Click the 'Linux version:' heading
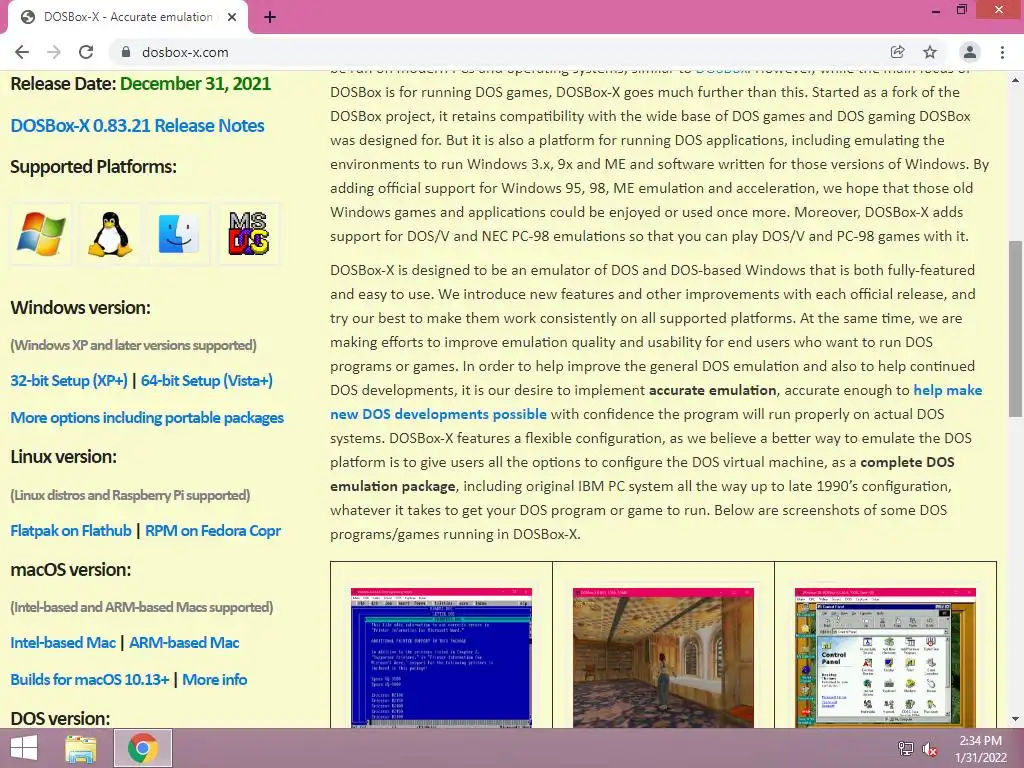This screenshot has width=1024, height=768. point(63,456)
